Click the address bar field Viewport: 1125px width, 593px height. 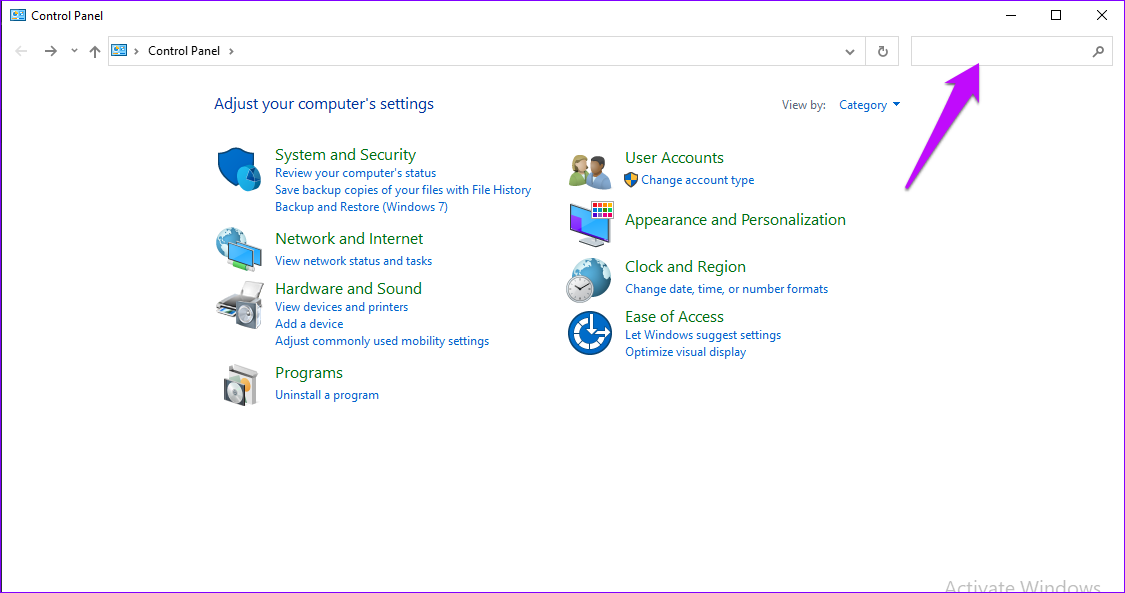[488, 52]
